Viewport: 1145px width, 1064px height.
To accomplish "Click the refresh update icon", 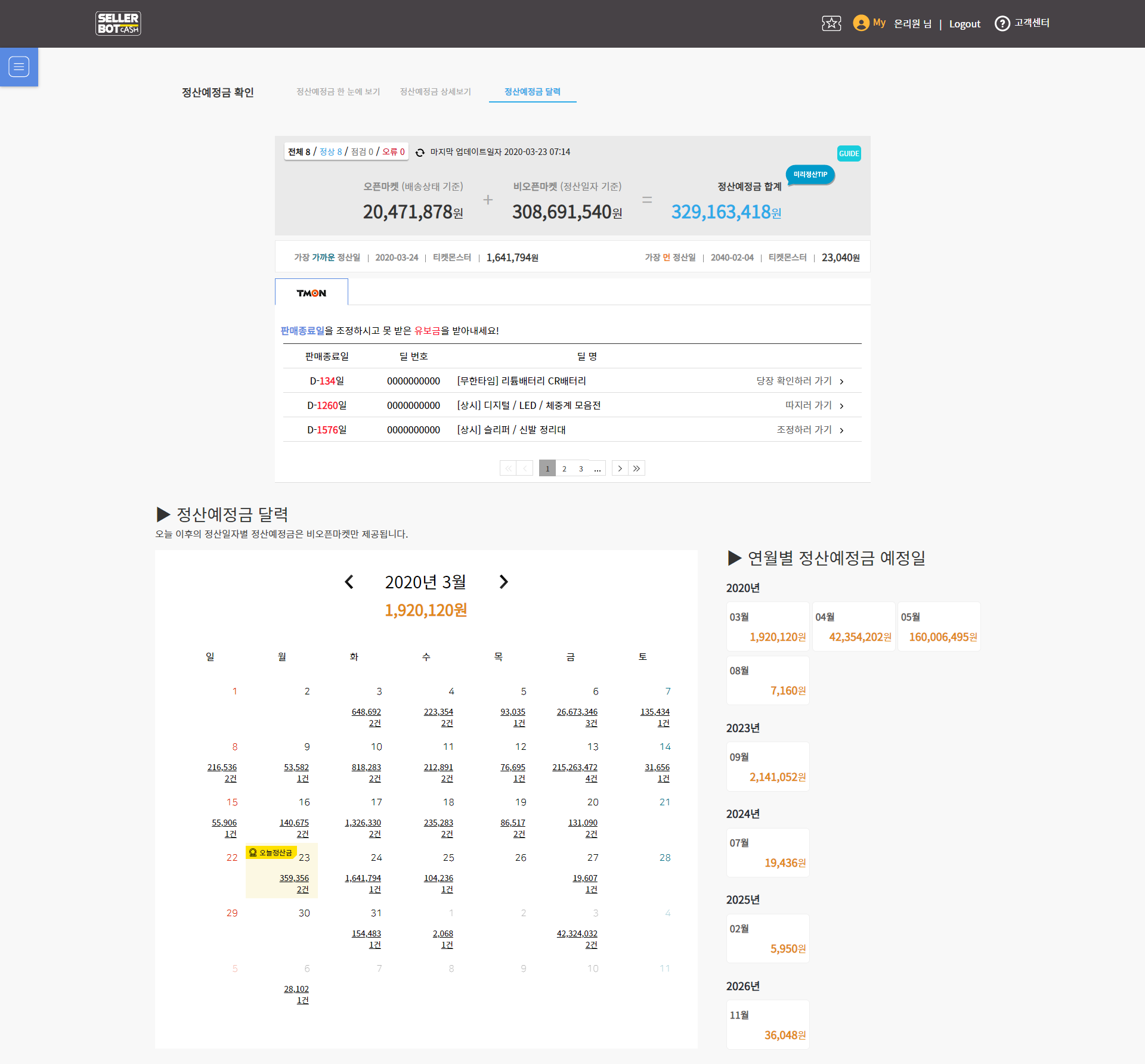I will [420, 153].
